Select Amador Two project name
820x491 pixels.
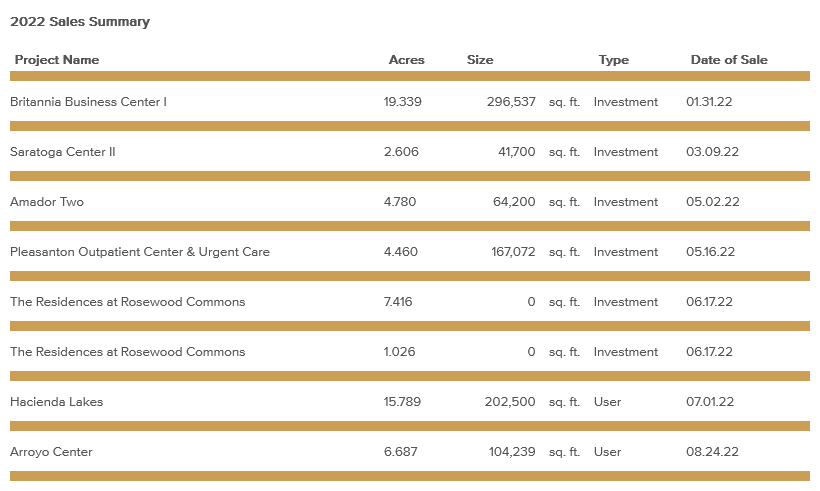[47, 202]
